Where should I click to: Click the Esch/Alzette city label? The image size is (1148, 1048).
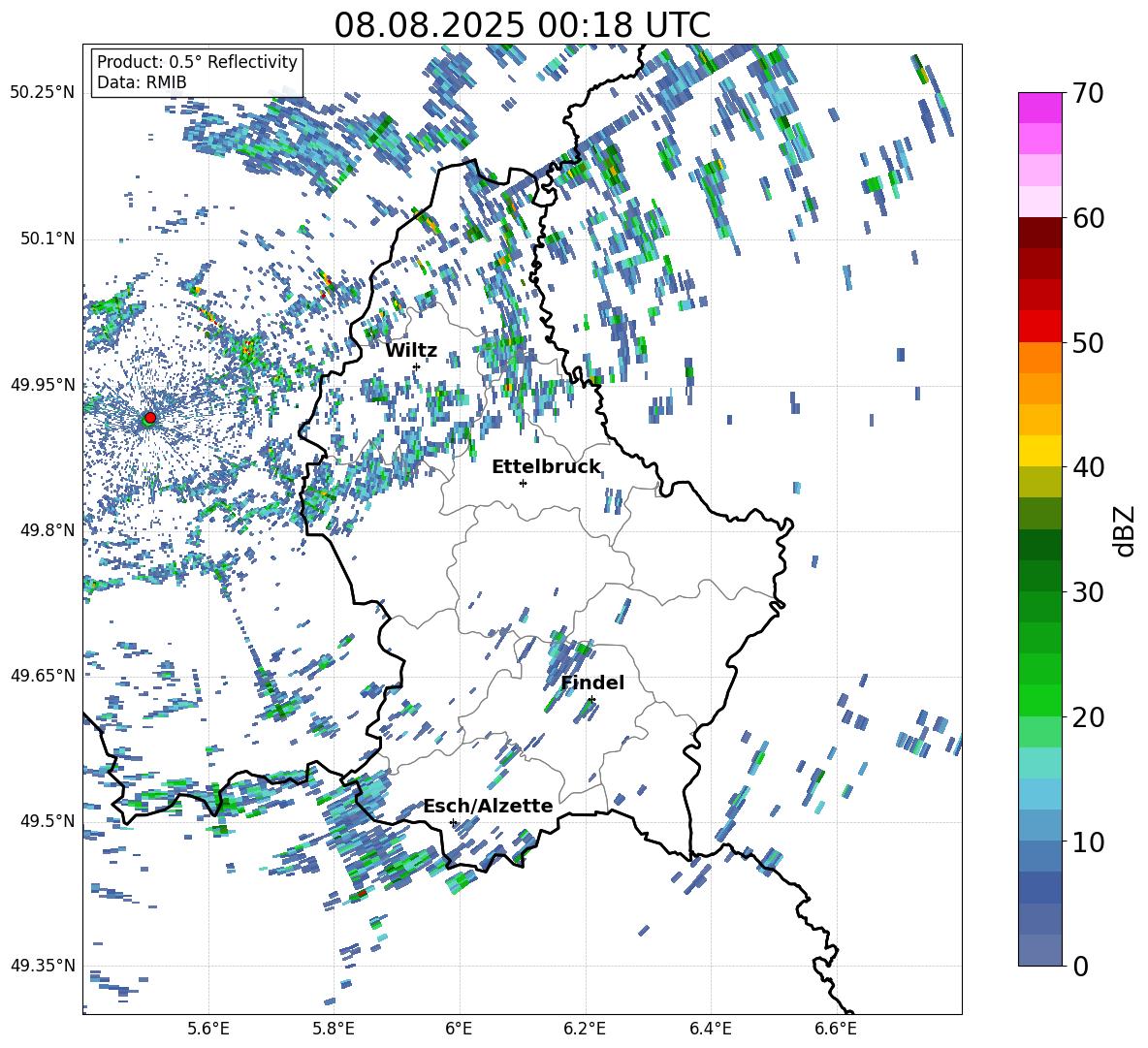click(x=489, y=807)
